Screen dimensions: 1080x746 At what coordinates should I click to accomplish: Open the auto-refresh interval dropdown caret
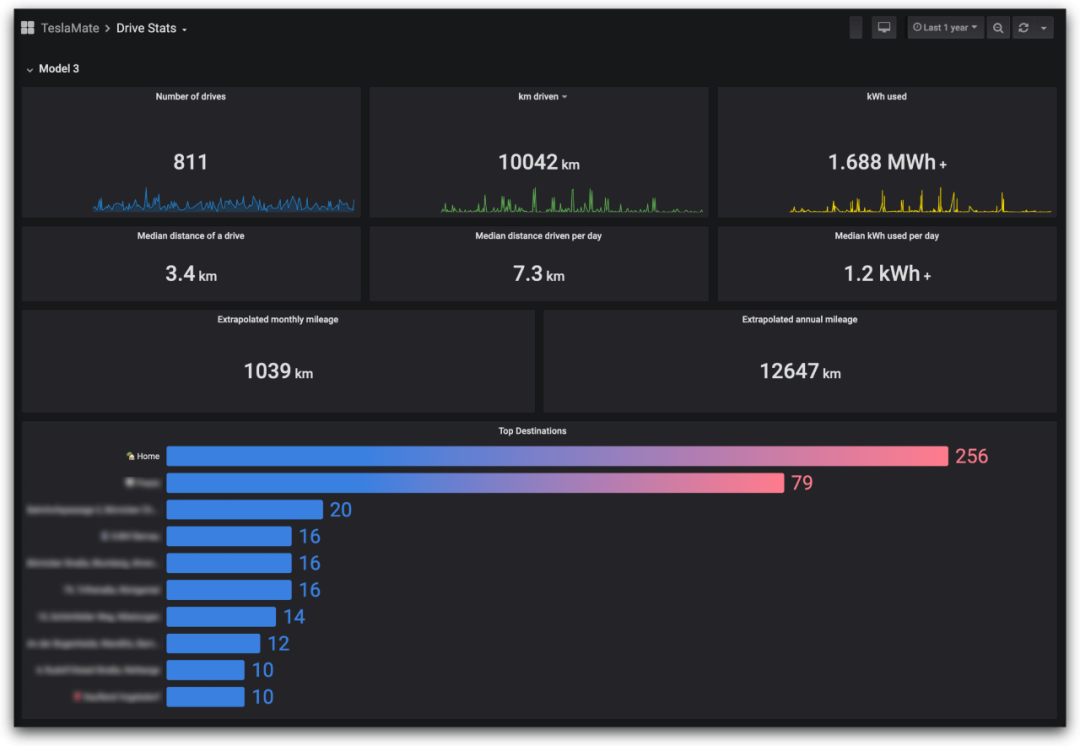point(1044,27)
